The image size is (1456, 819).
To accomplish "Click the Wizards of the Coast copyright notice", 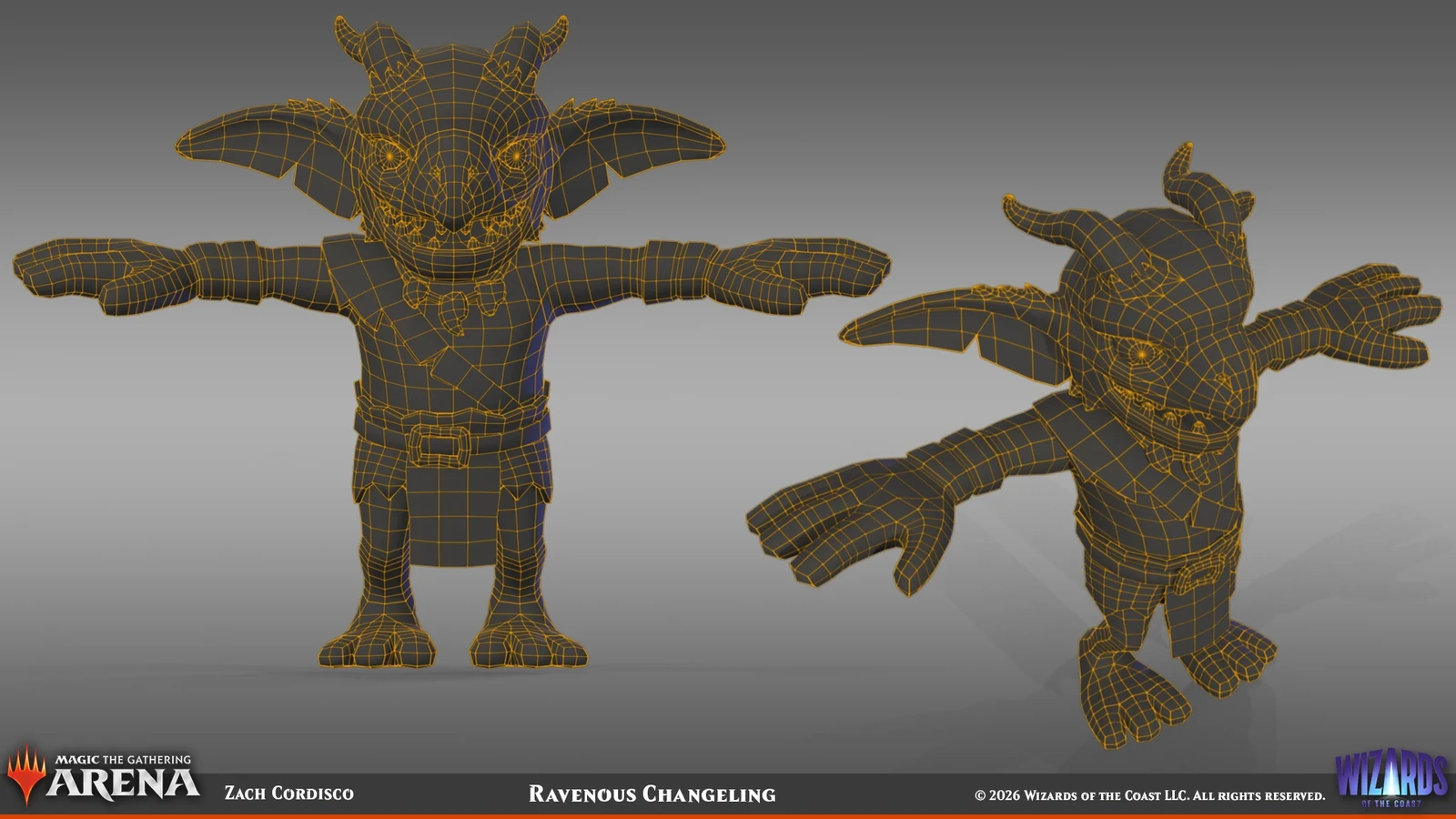I will (1150, 795).
